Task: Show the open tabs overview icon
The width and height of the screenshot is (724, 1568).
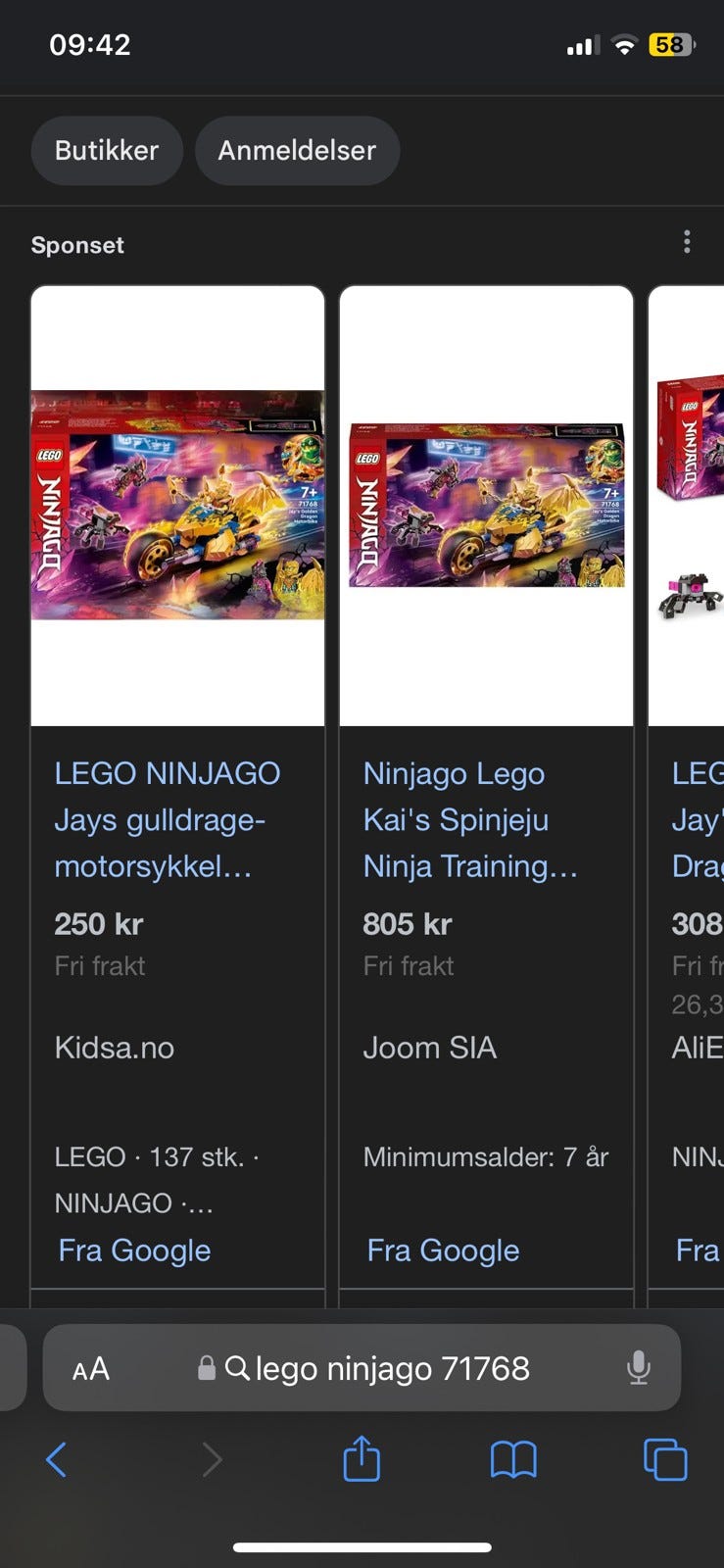Action: click(x=665, y=1459)
